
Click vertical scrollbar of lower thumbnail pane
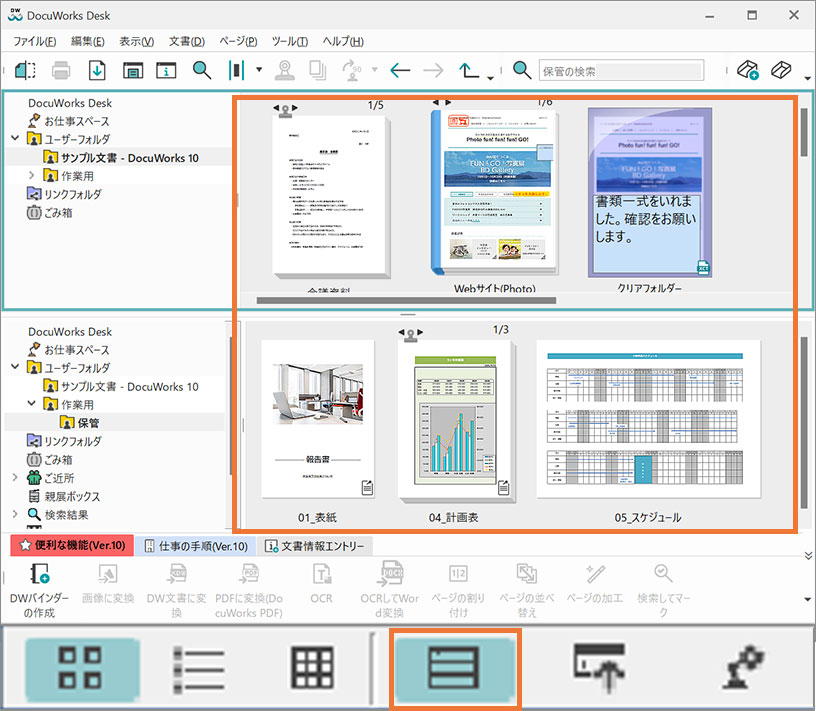[x=805, y=422]
